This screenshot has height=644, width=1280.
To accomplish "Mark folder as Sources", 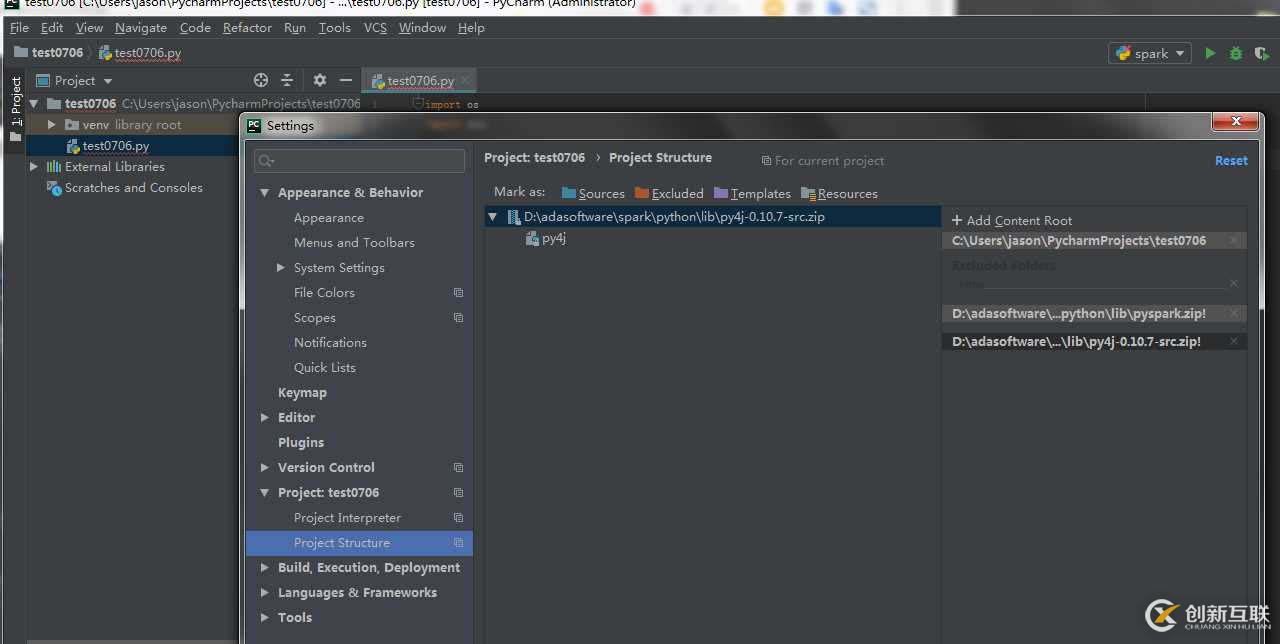I will click(593, 194).
